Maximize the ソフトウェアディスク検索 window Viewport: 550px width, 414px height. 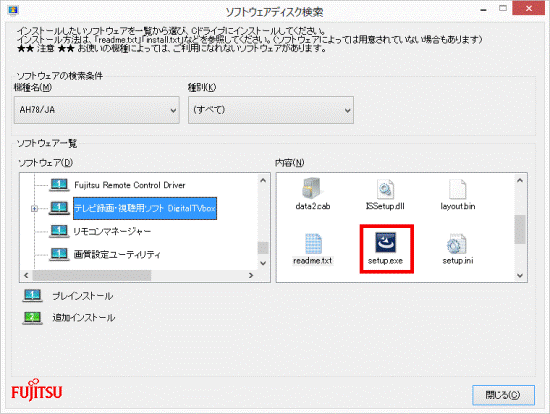coord(503,8)
